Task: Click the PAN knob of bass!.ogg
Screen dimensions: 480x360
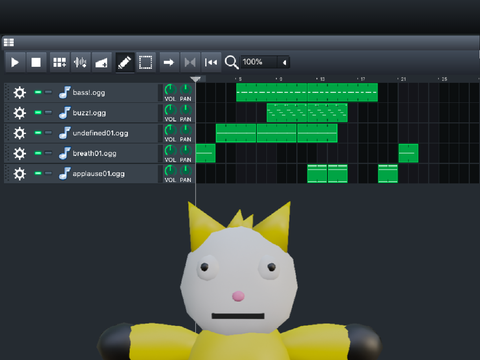Action: click(x=186, y=90)
